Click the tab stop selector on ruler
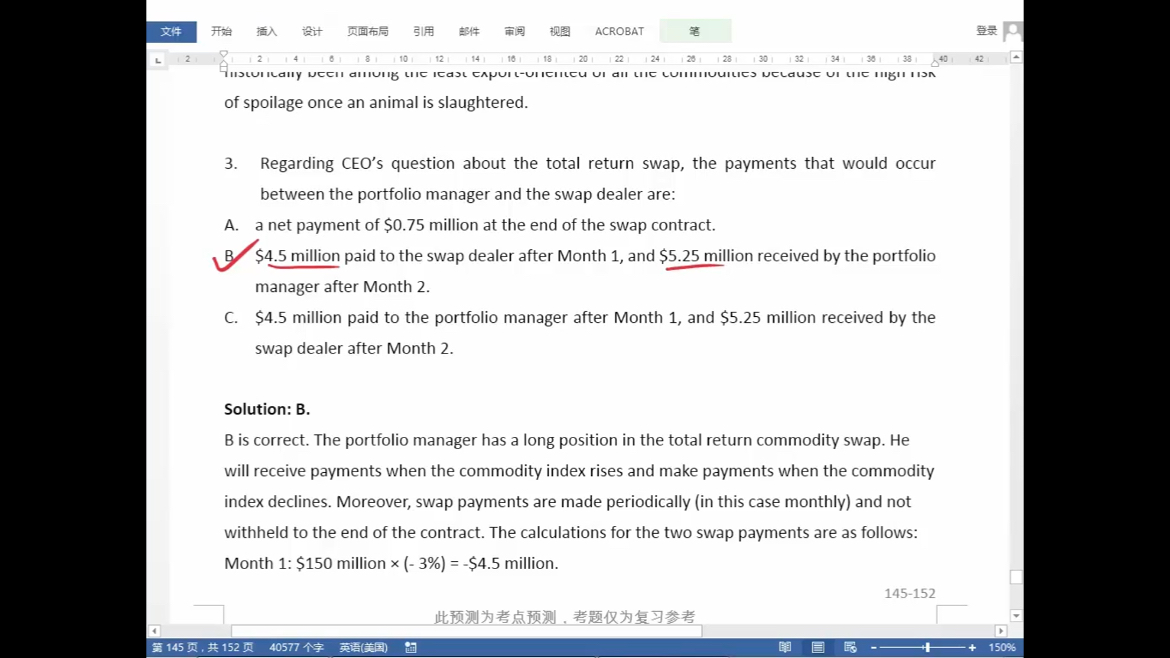 158,60
